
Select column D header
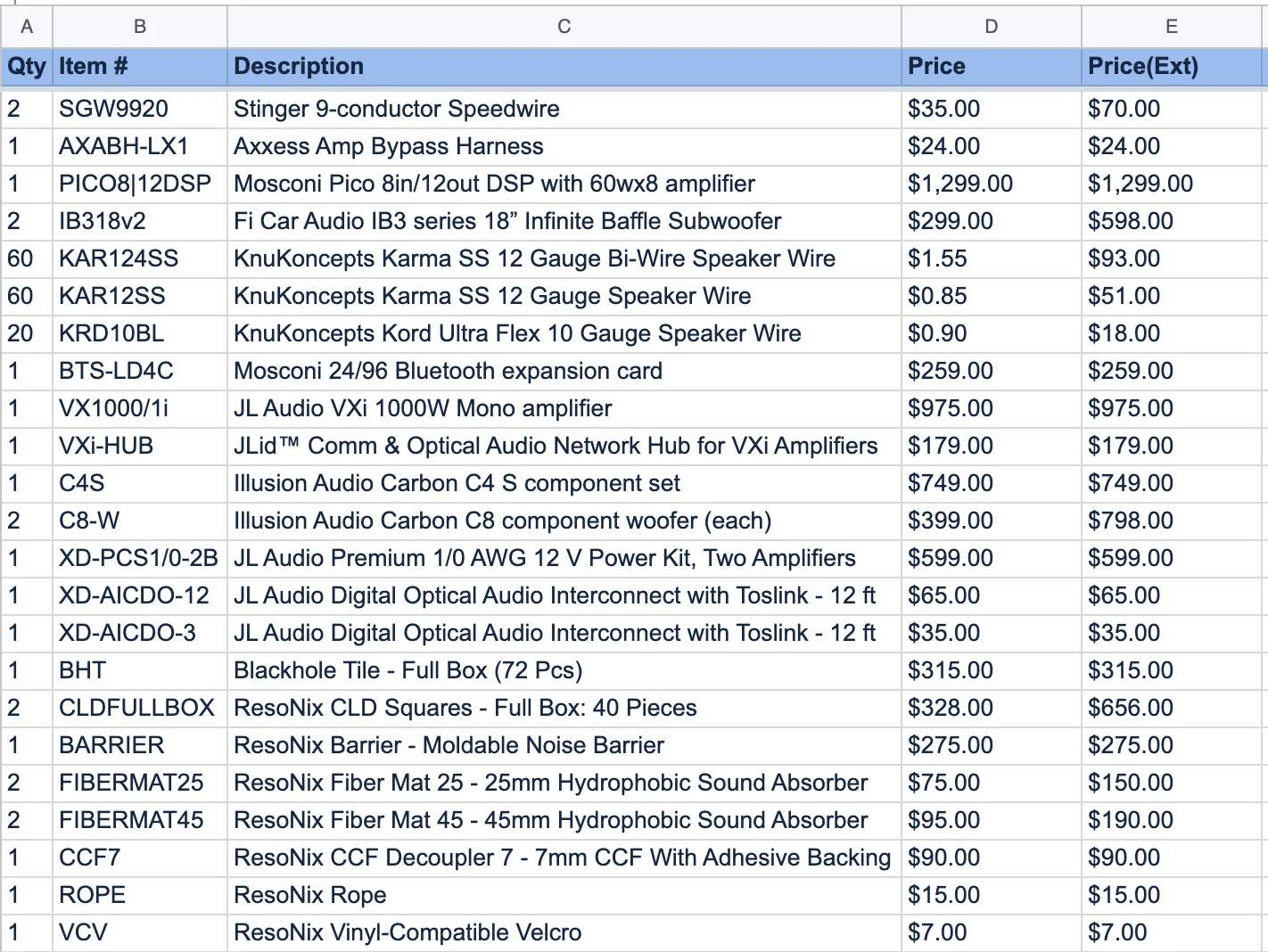coord(992,27)
